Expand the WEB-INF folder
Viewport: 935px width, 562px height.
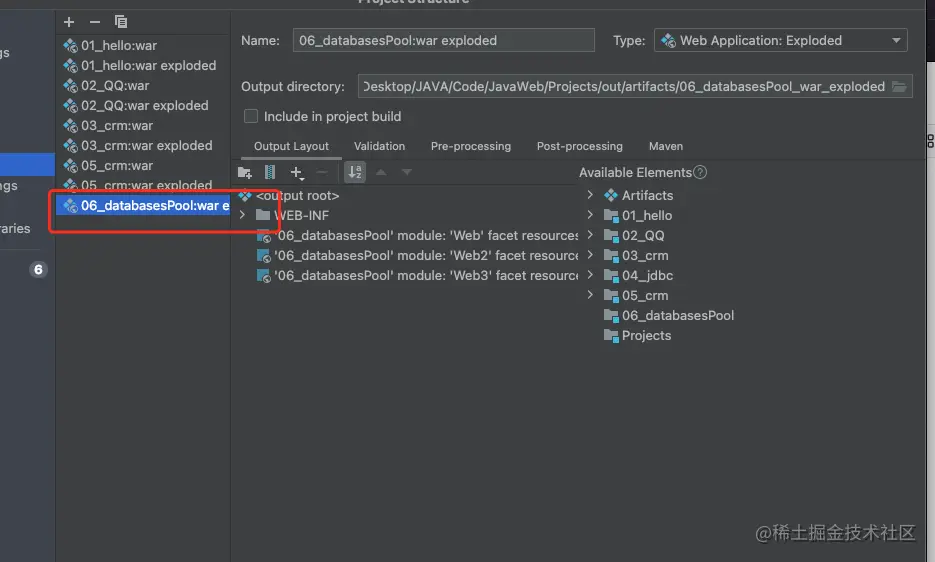242,215
